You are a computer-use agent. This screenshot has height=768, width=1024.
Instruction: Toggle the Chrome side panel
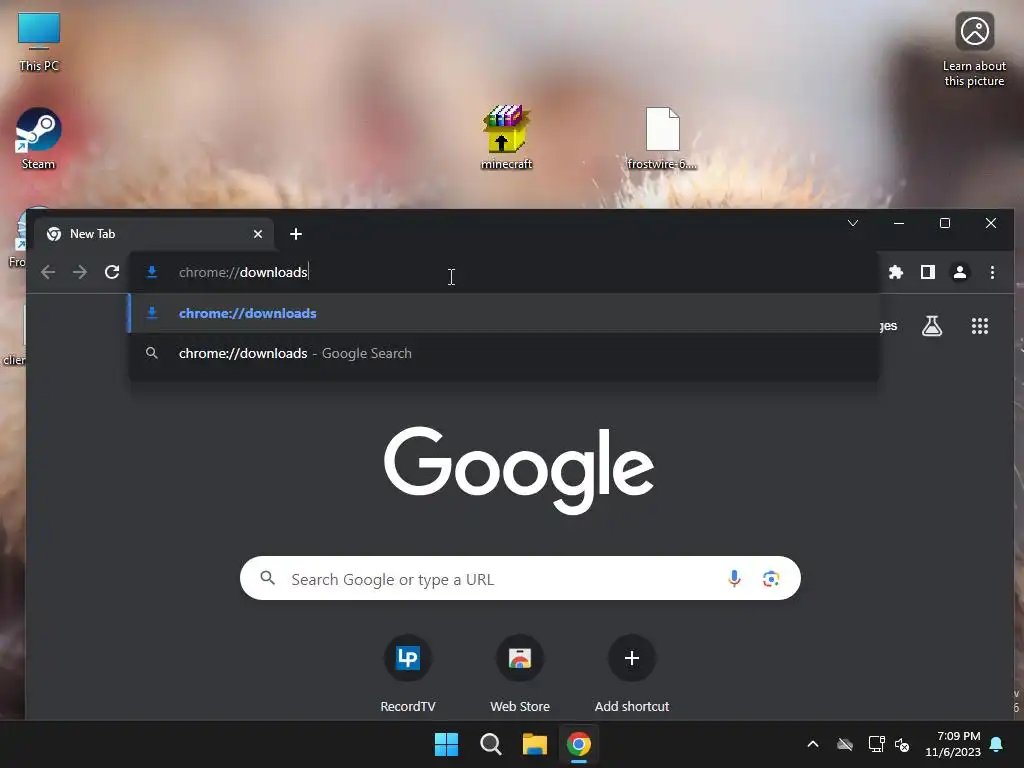(927, 272)
